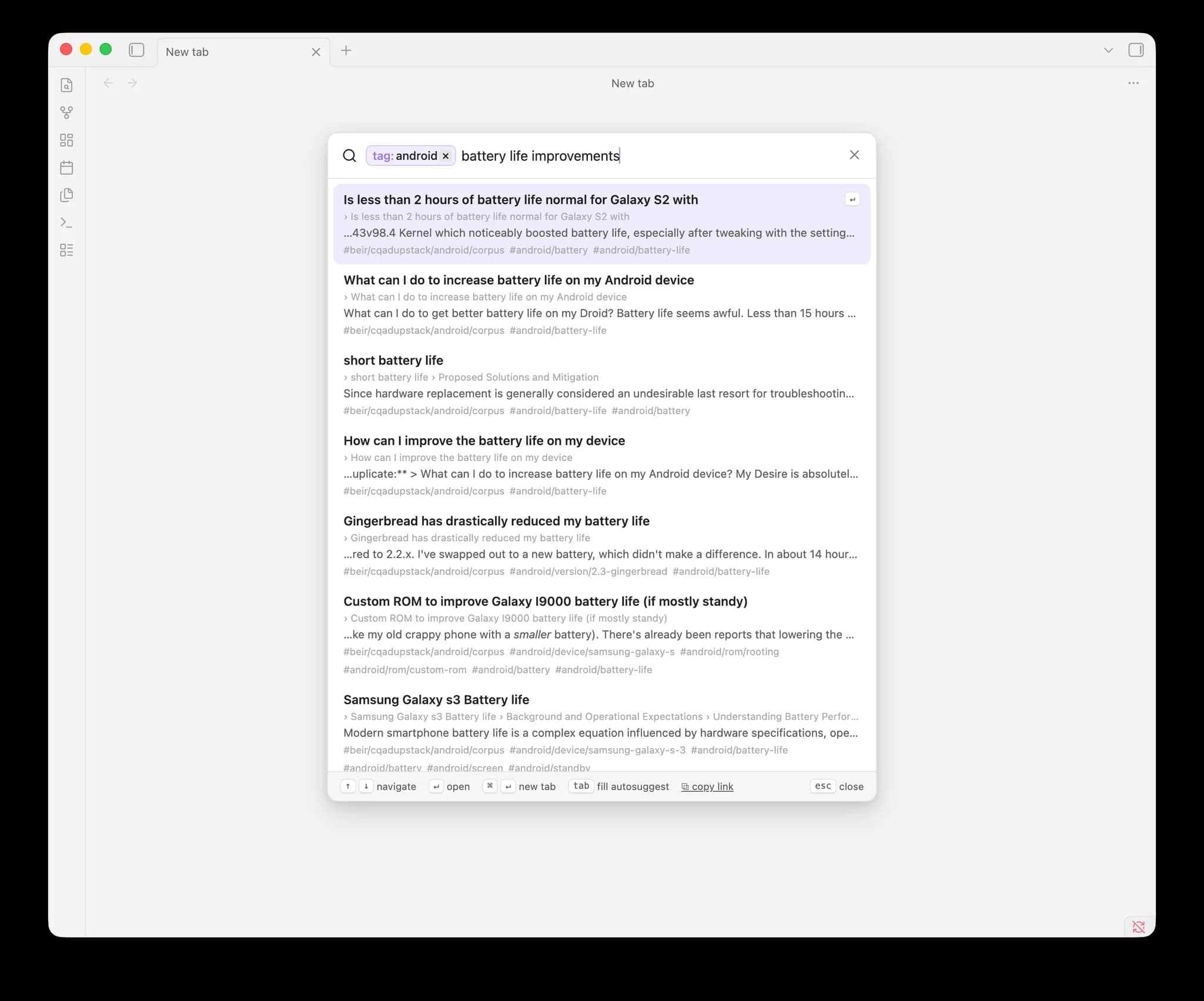Click the 'Since hardware replacement' excerpt line

599,393
